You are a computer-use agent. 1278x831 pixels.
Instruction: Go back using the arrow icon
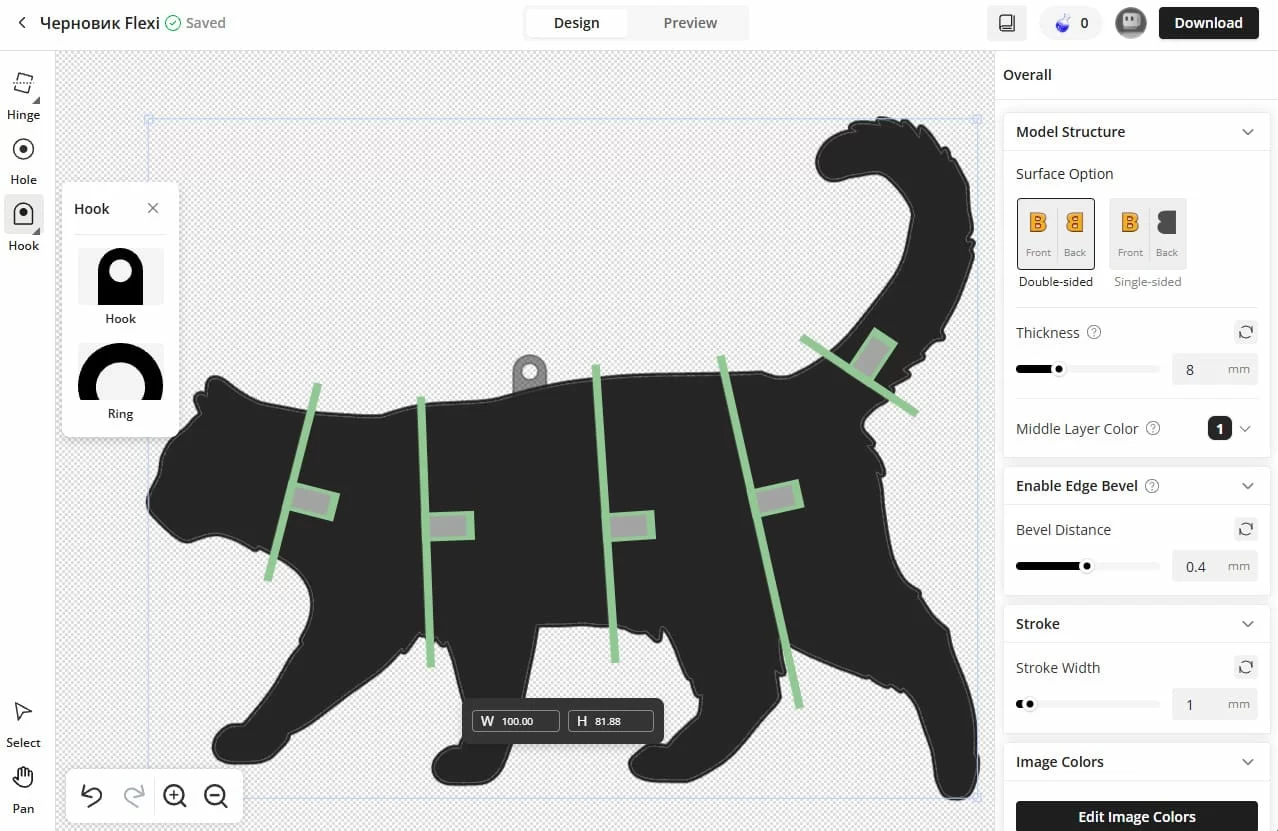22,23
